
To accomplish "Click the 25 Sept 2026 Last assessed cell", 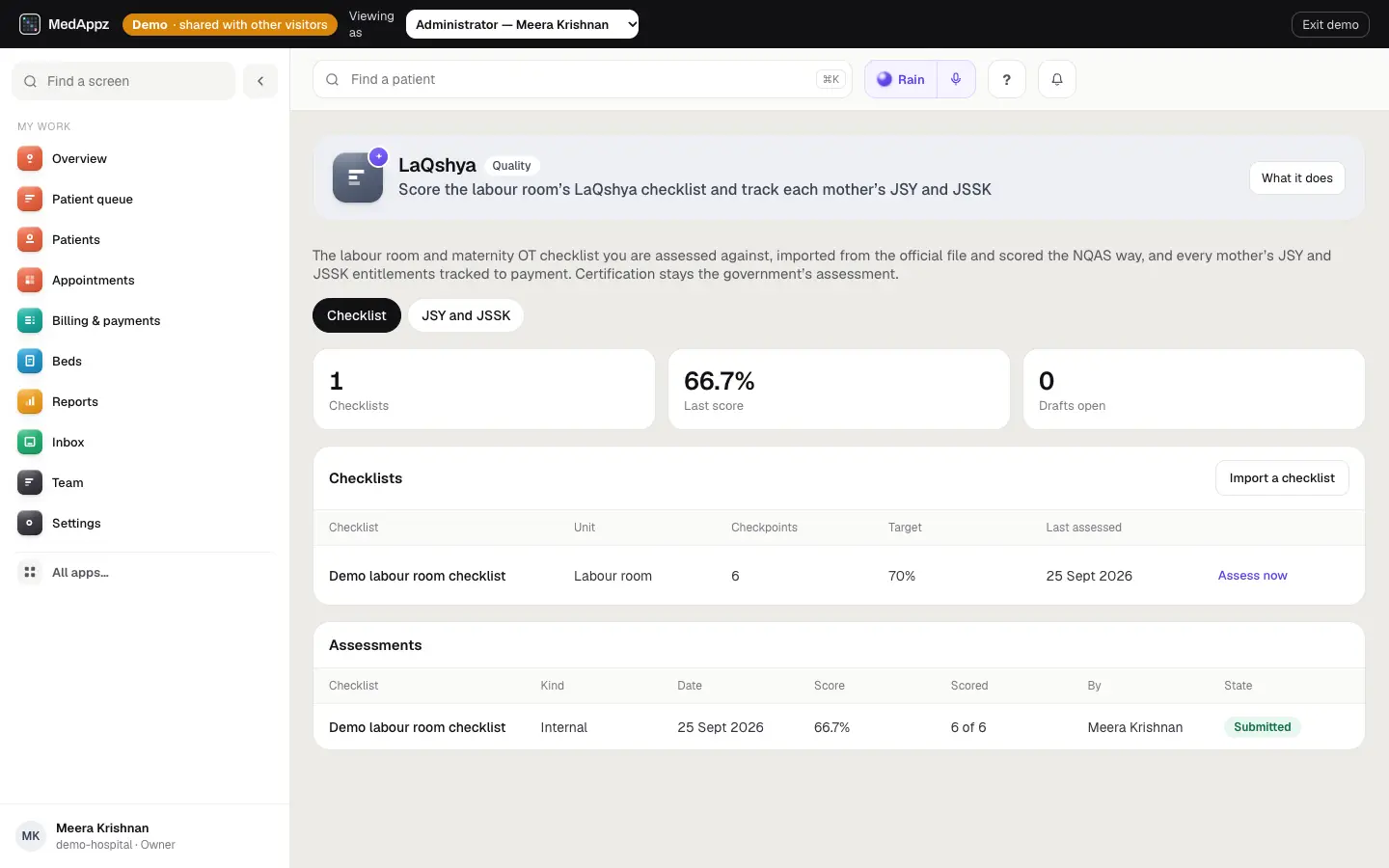I will [x=1089, y=576].
